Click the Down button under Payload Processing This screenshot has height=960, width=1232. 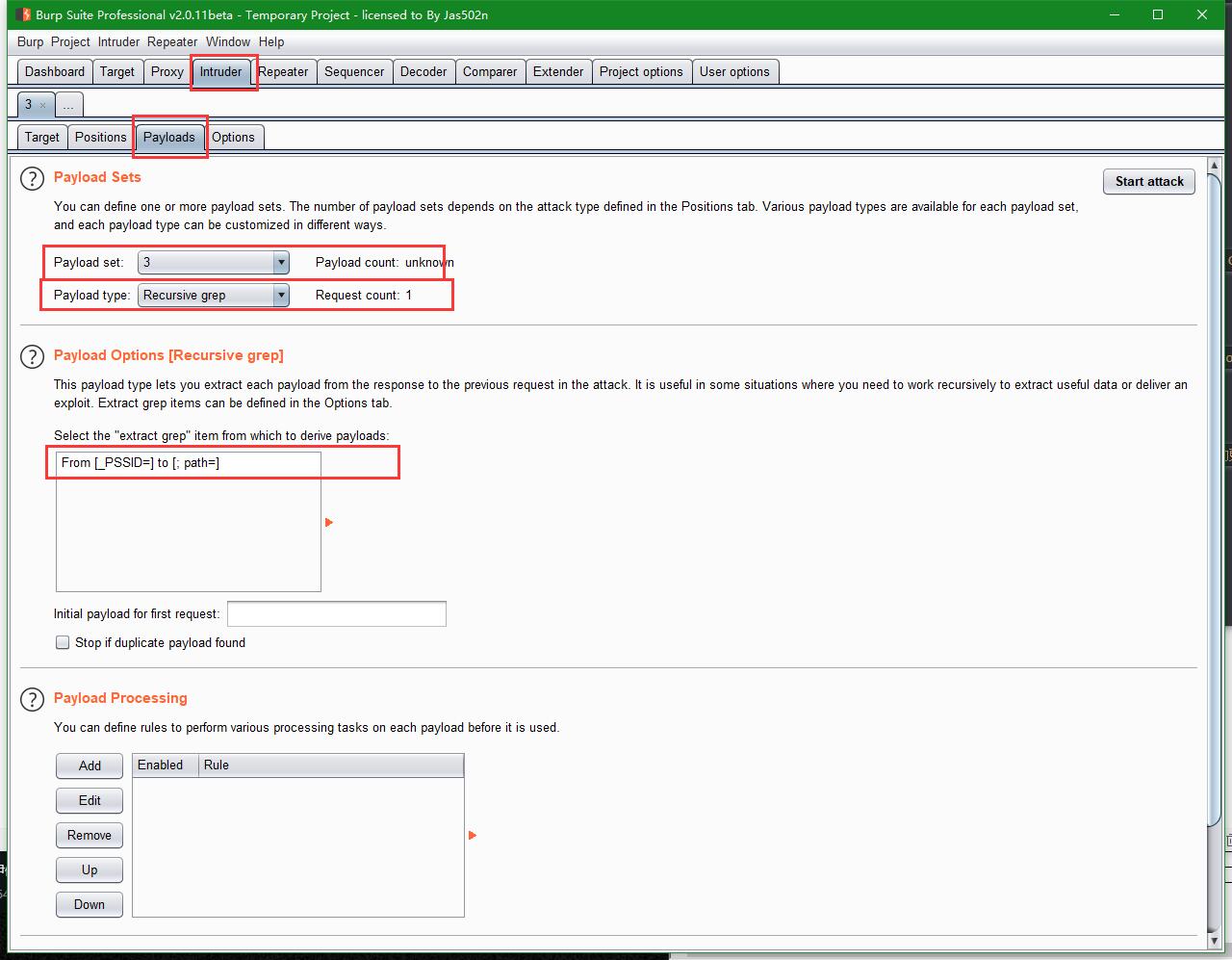[89, 904]
